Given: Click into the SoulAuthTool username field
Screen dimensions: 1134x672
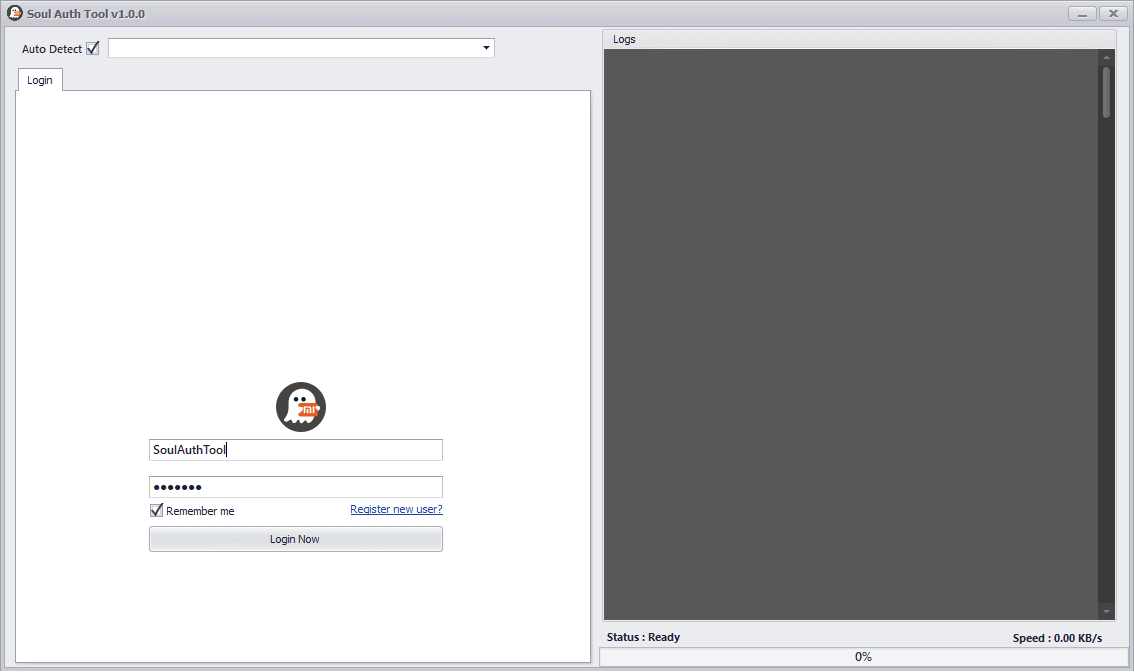Looking at the screenshot, I should (x=296, y=450).
